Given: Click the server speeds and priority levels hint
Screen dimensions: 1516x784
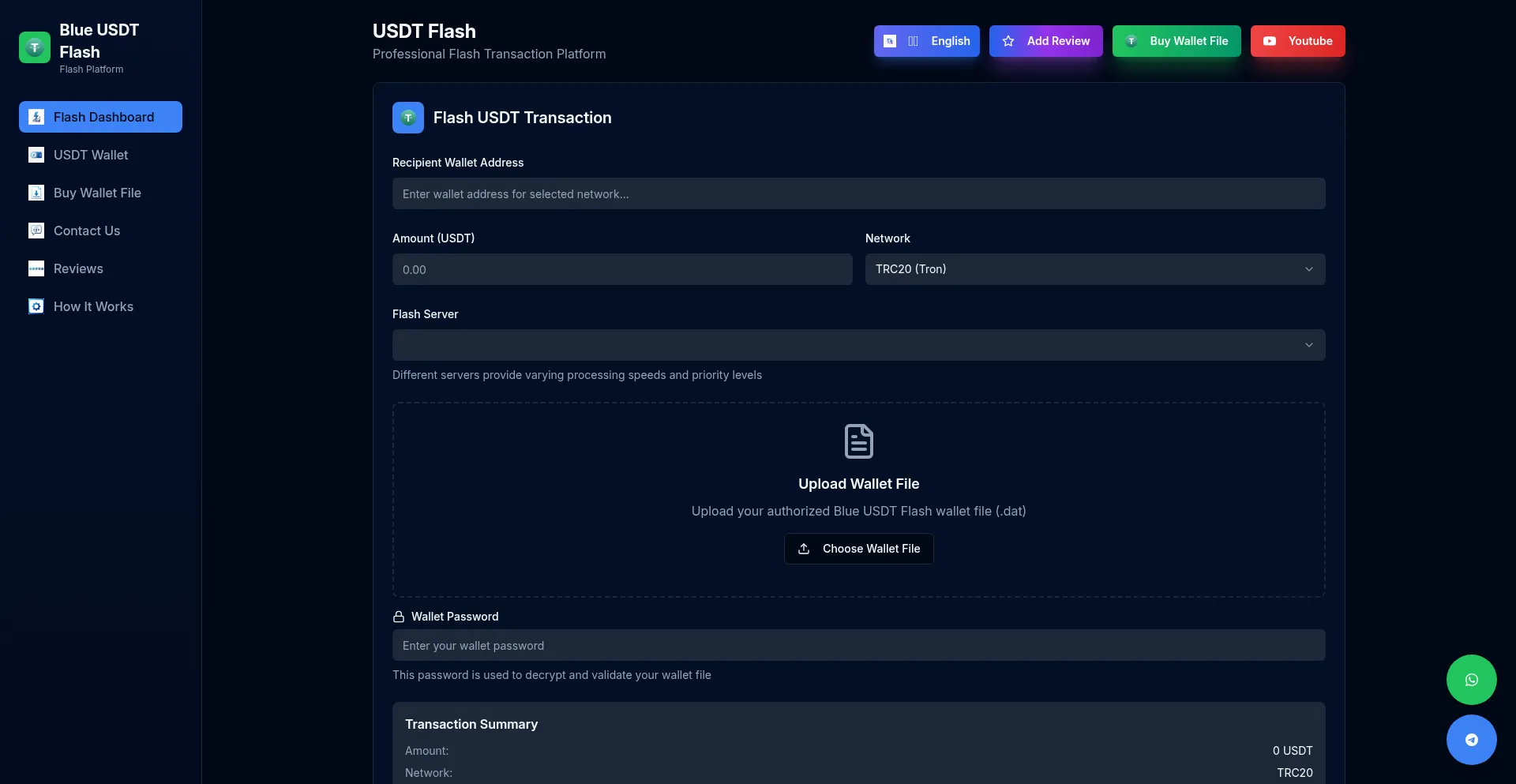Looking at the screenshot, I should click(x=577, y=375).
